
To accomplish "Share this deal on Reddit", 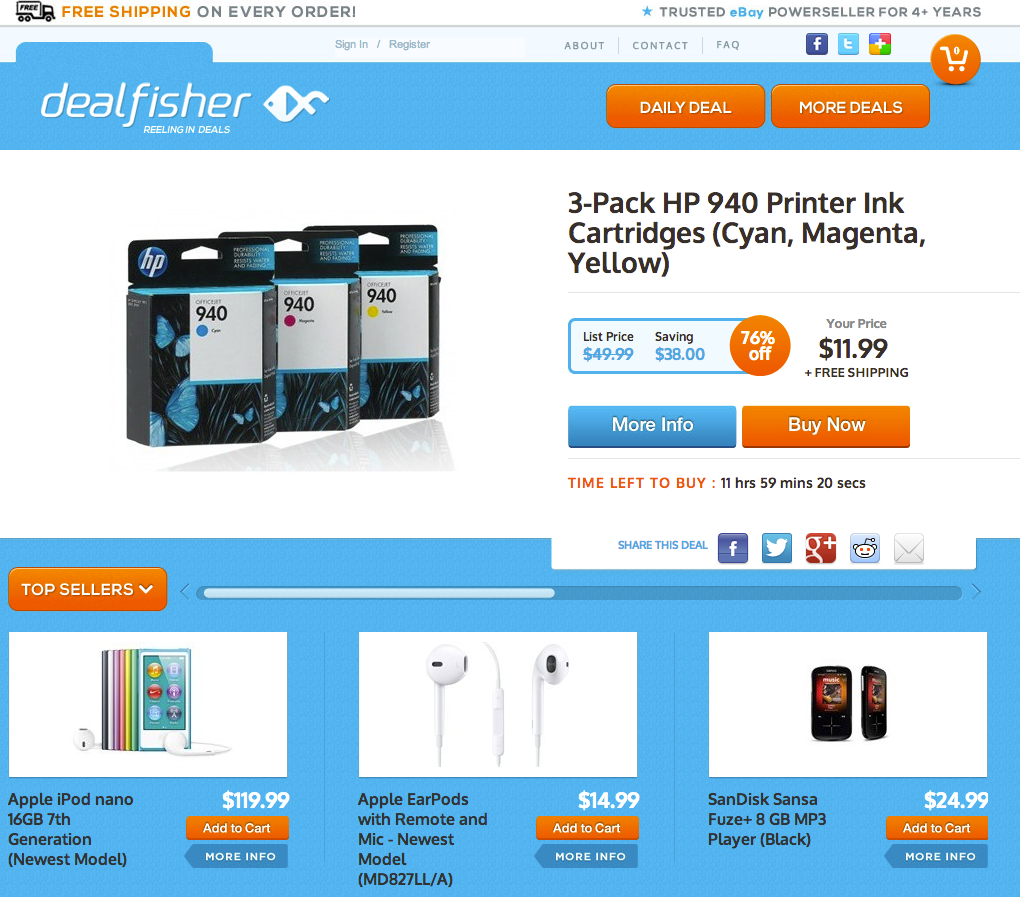I will tap(865, 548).
